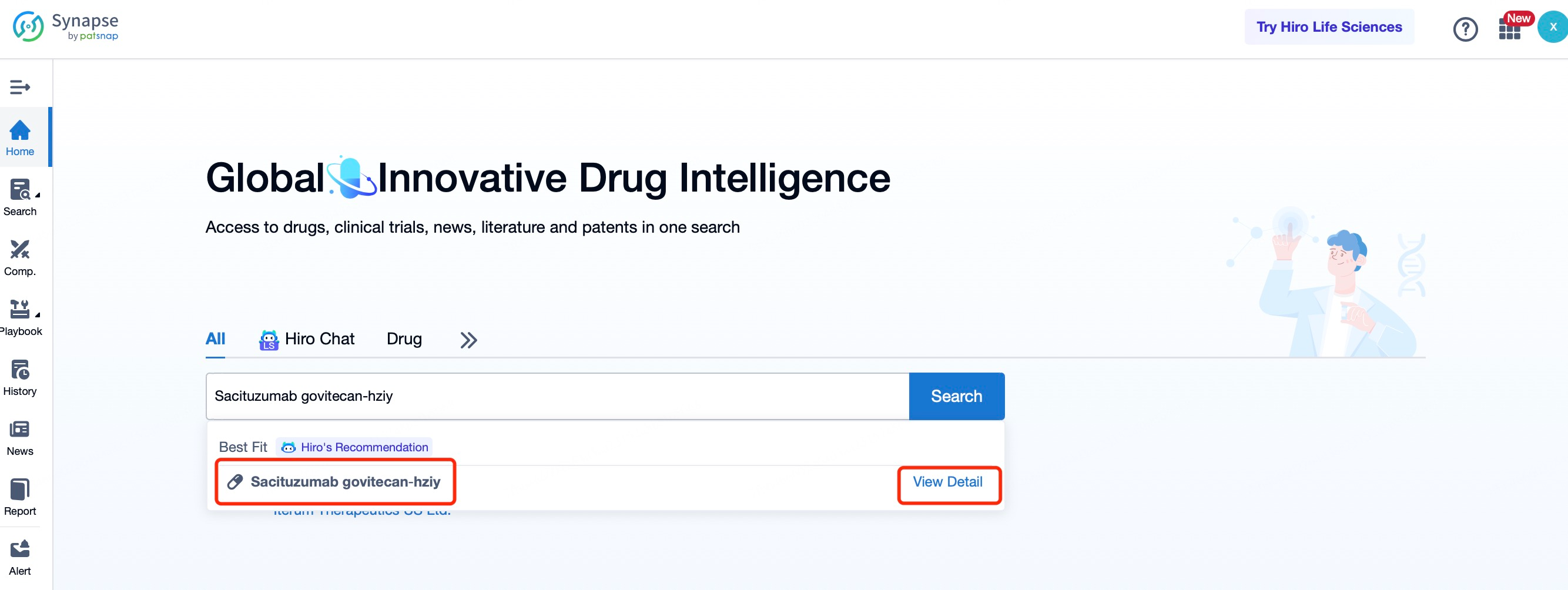Open the Comp. comparison tool icon
Viewport: 1568px width, 590px height.
pos(20,256)
